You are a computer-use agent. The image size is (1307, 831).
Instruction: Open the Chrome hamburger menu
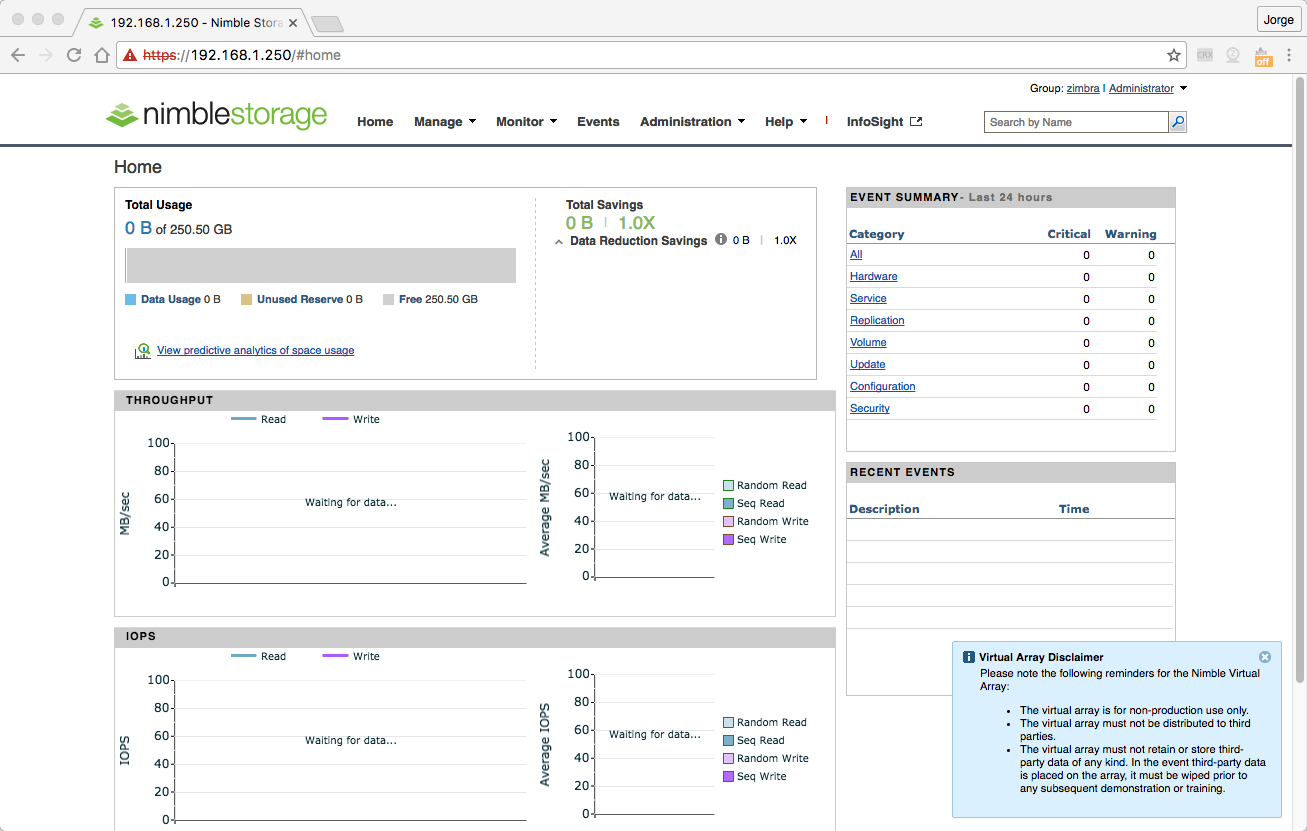pos(1291,55)
